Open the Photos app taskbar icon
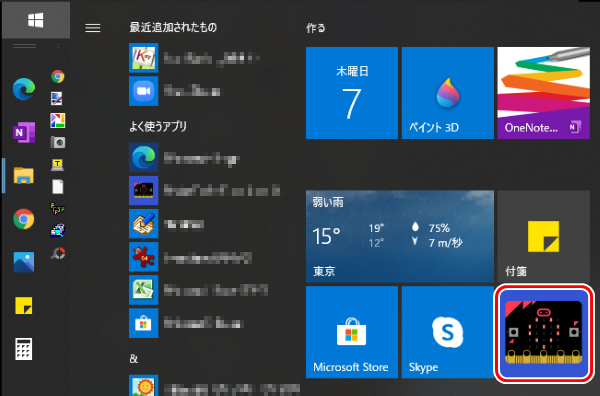This screenshot has width=600, height=396. [24, 262]
